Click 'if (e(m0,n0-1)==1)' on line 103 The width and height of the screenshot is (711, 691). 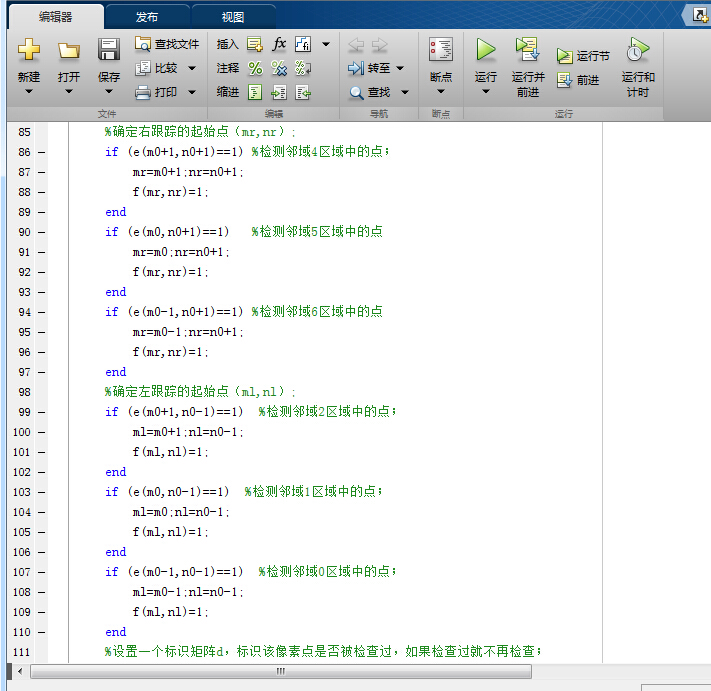tap(167, 492)
